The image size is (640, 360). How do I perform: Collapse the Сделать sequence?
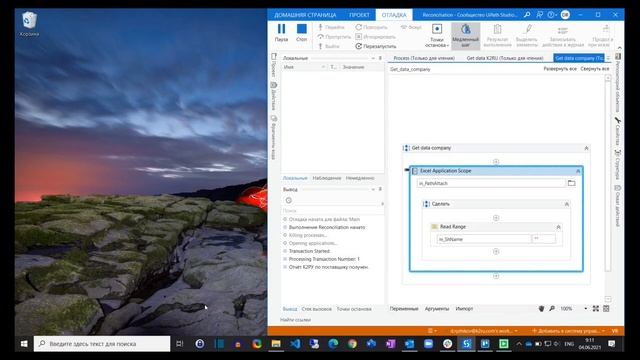(567, 204)
